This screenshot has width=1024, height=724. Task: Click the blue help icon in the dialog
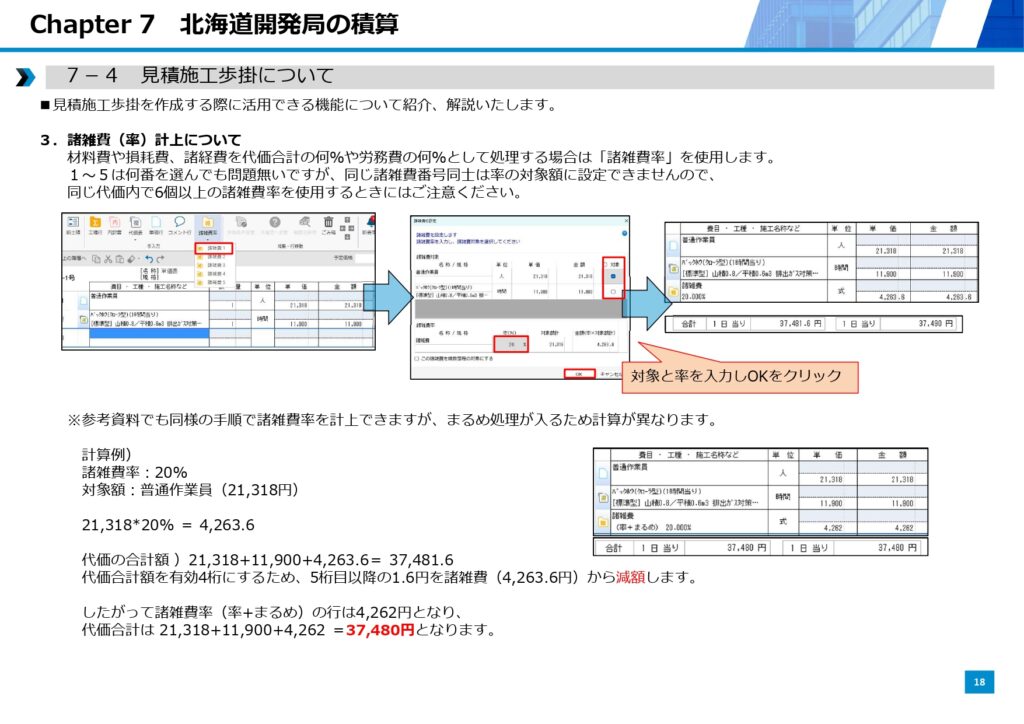click(x=624, y=232)
